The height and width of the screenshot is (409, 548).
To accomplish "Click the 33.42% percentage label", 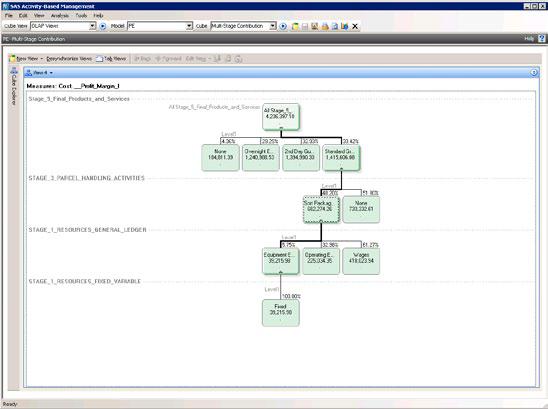I will (351, 142).
